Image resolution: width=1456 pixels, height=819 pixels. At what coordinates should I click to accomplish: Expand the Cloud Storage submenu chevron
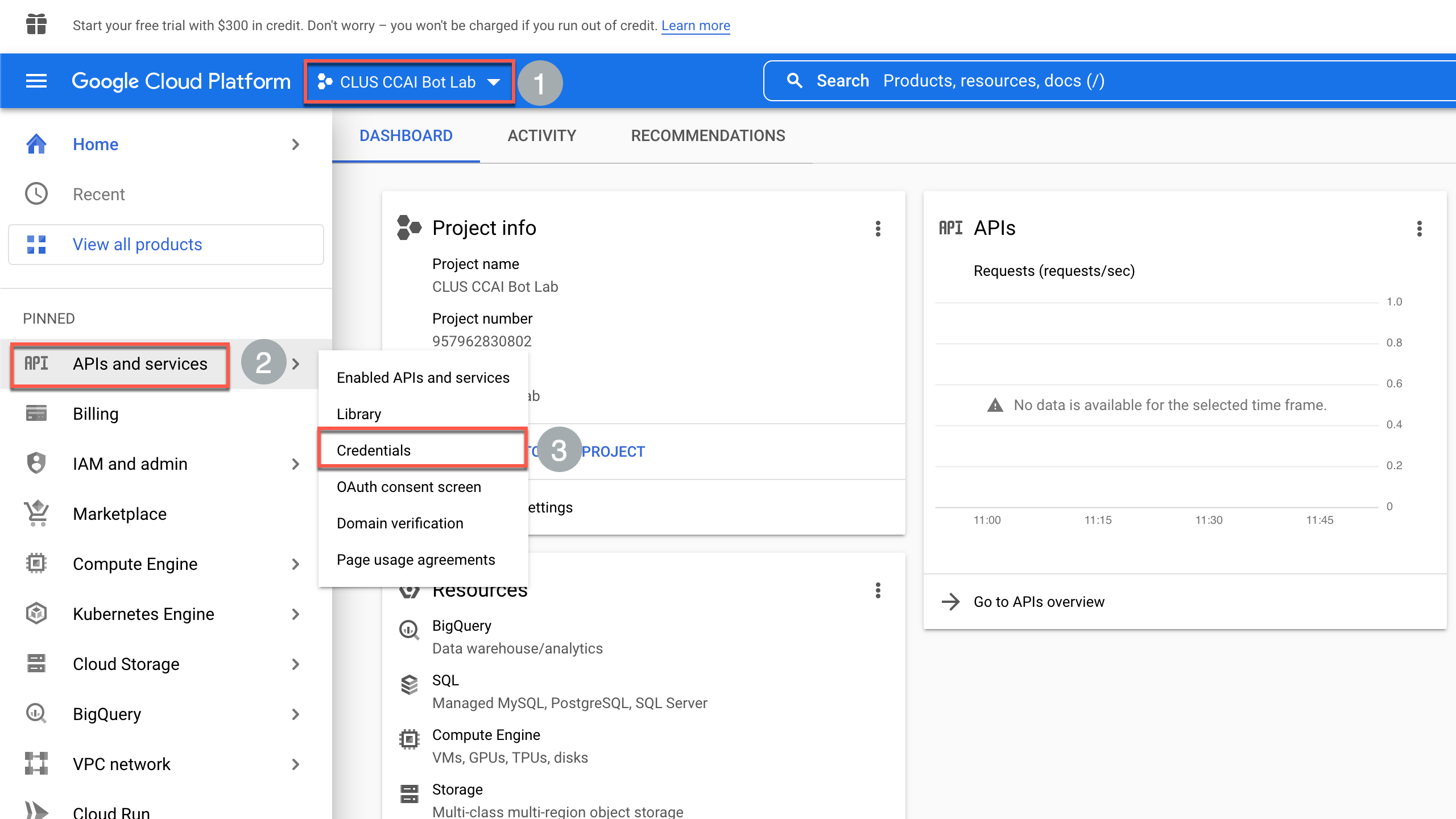(296, 664)
